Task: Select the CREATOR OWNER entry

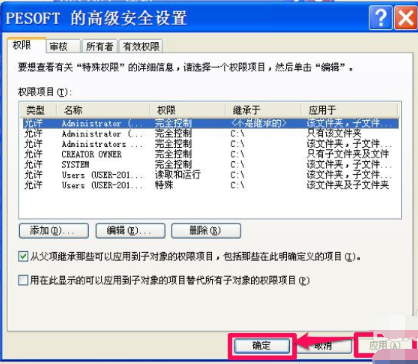Action: click(x=210, y=154)
